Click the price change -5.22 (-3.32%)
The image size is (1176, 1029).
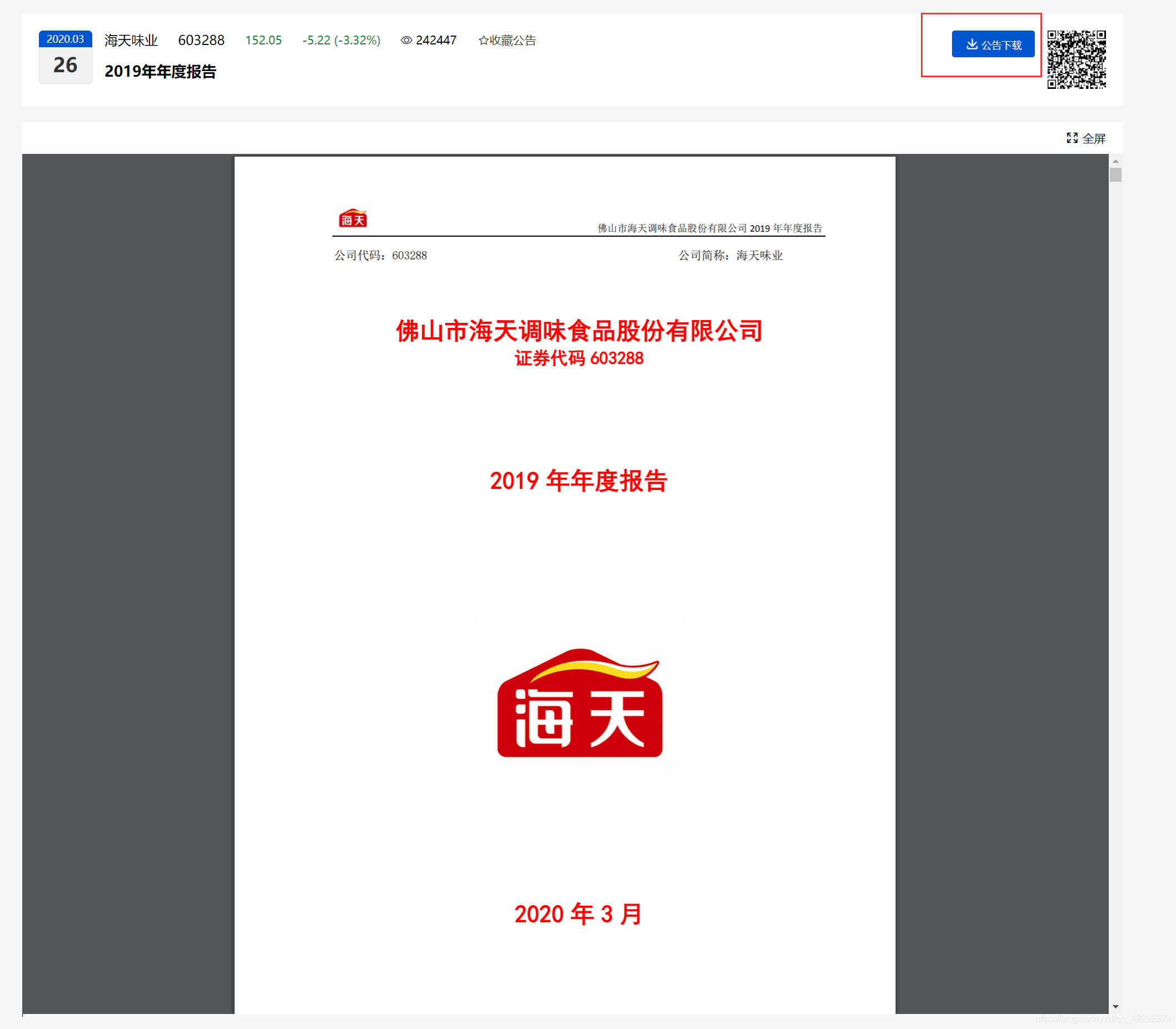[x=341, y=40]
